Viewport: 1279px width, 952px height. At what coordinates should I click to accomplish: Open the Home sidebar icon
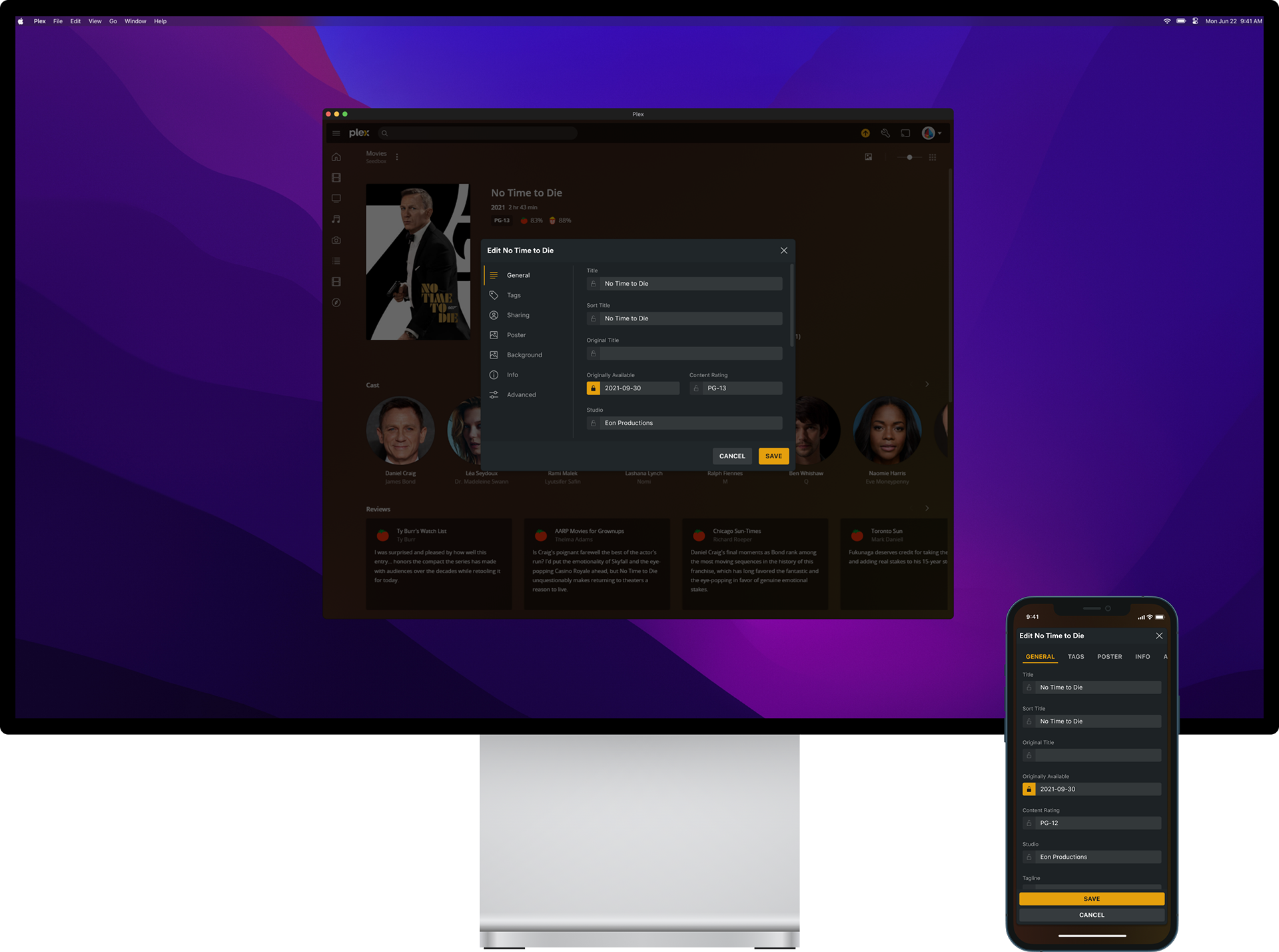(336, 157)
